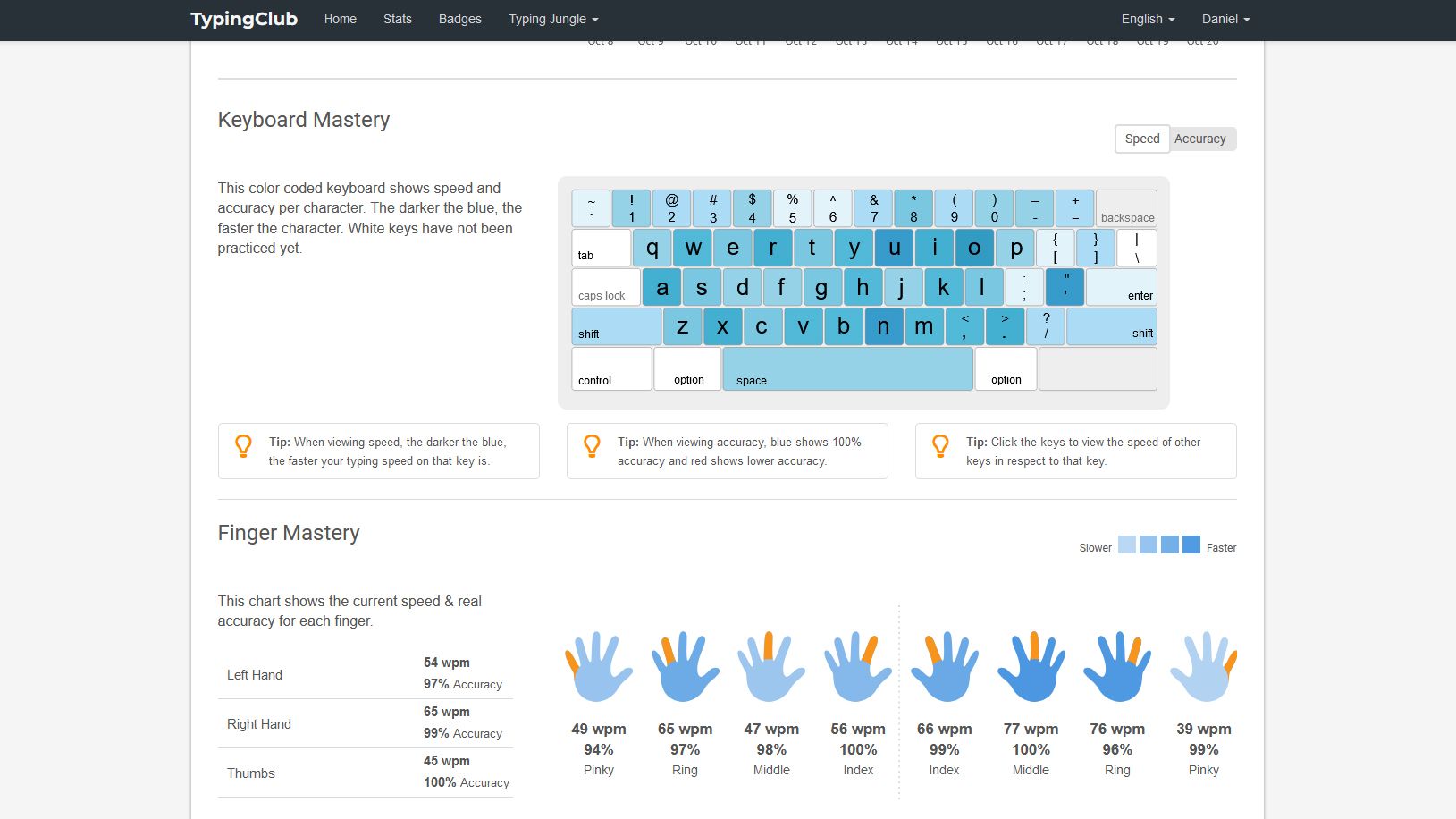Open the Typing Jungle dropdown menu

coord(553,19)
